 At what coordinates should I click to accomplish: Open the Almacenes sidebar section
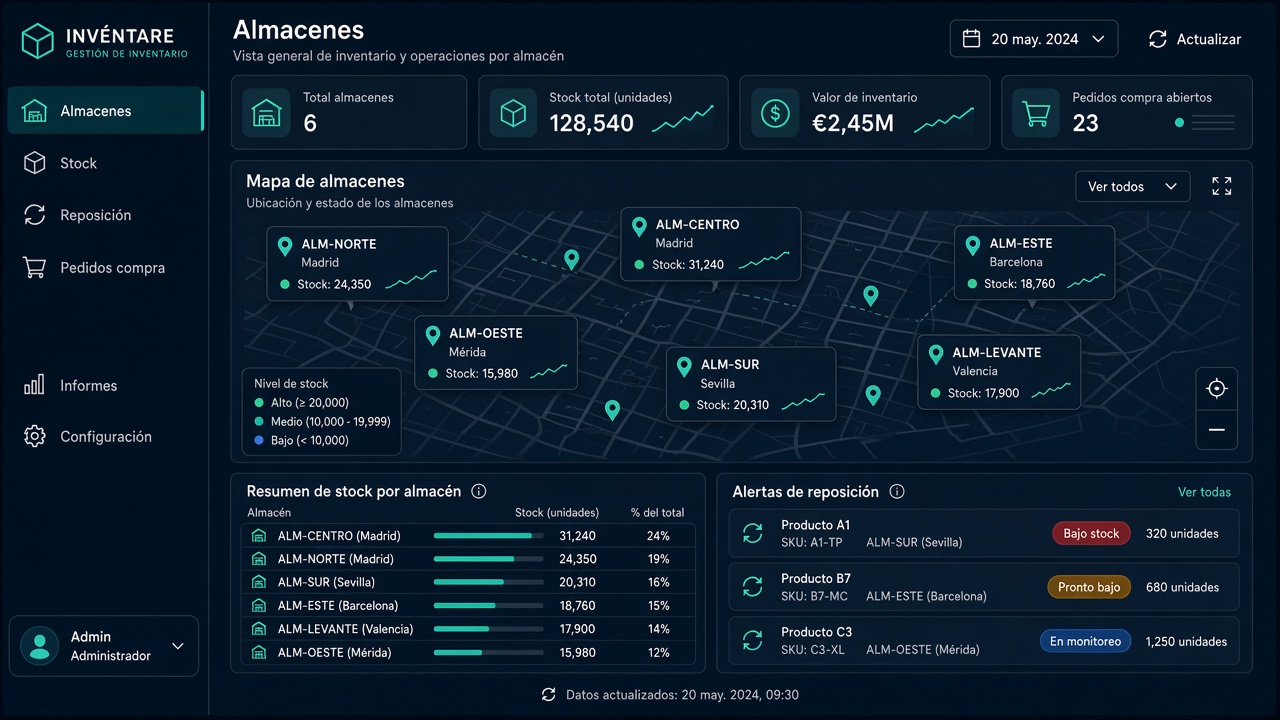tap(105, 111)
